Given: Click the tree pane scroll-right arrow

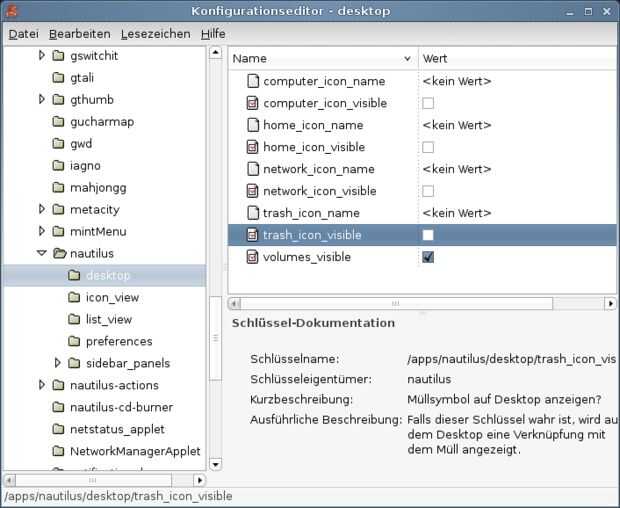Looking at the screenshot, I should pos(200,480).
